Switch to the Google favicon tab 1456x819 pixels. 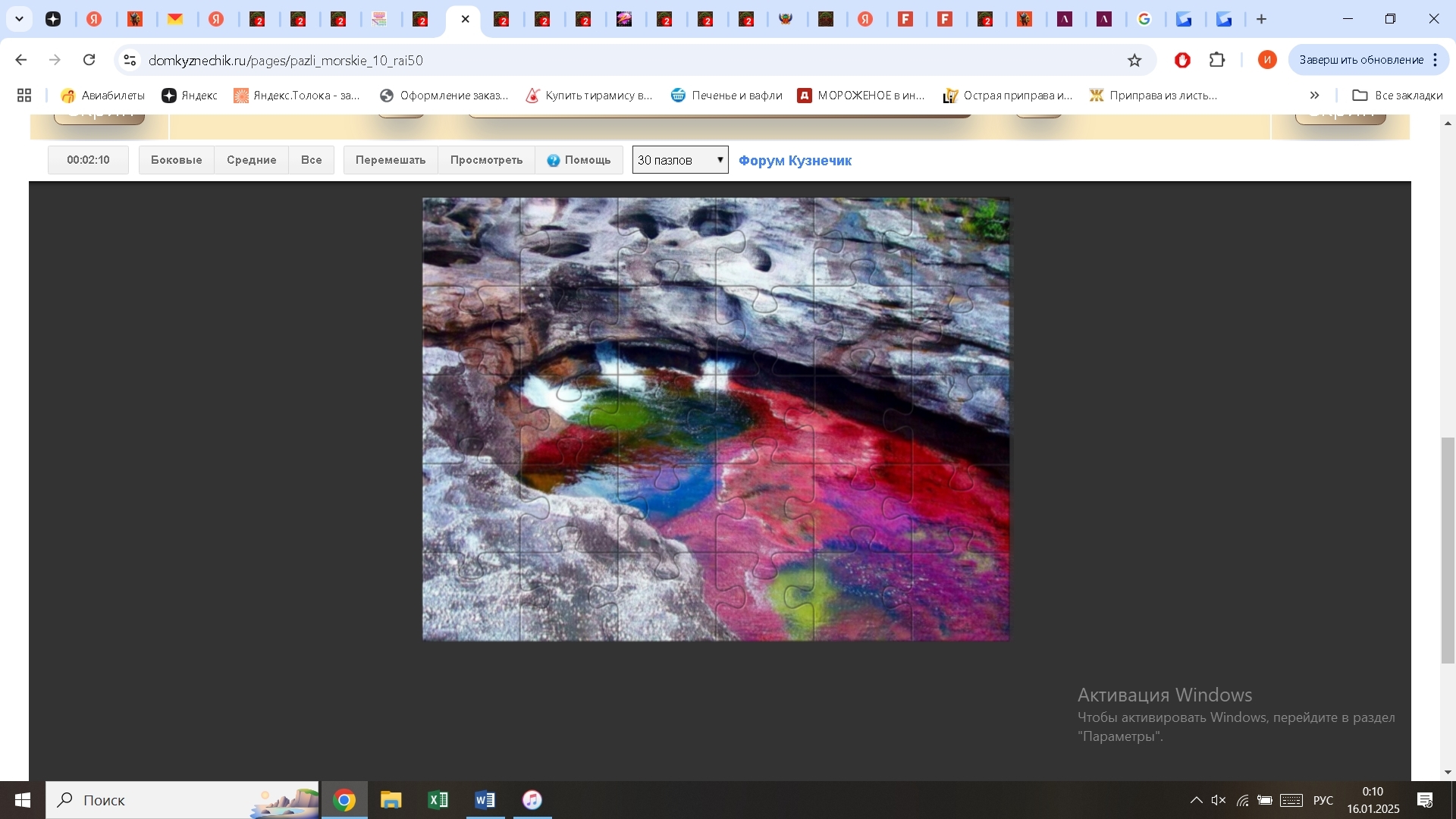tap(1144, 19)
